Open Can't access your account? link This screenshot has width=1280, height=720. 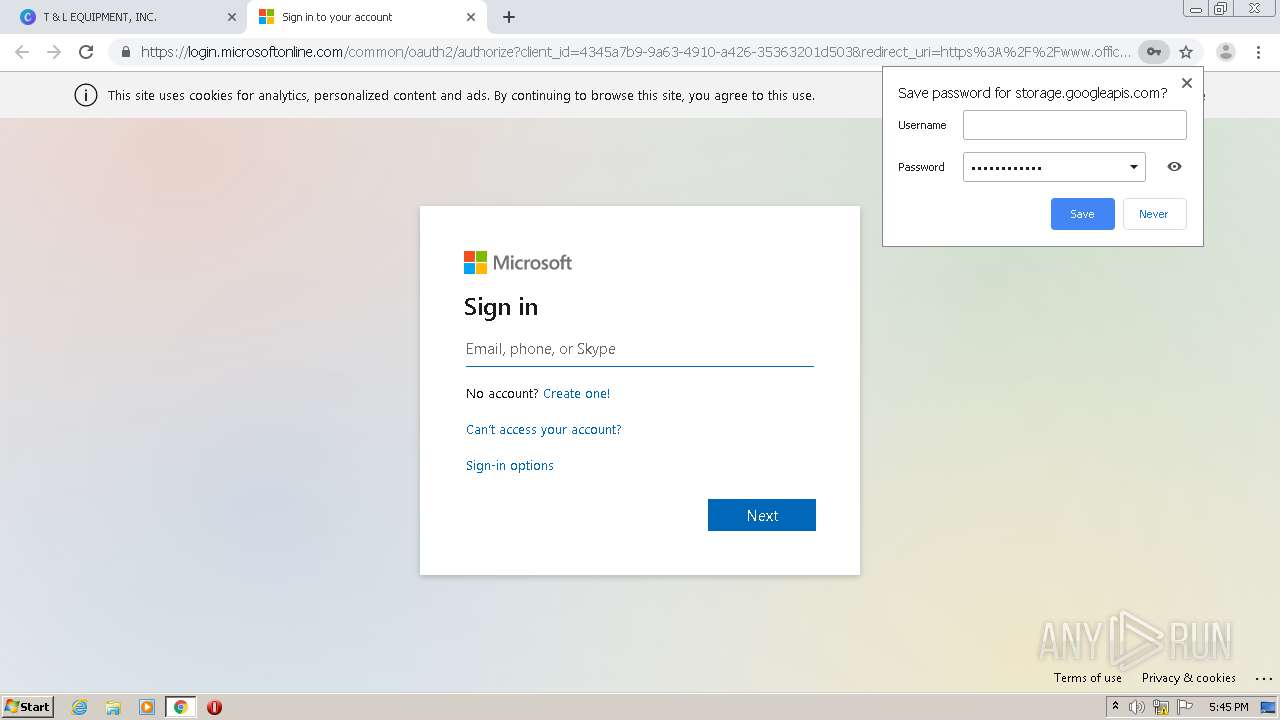[x=543, y=429]
